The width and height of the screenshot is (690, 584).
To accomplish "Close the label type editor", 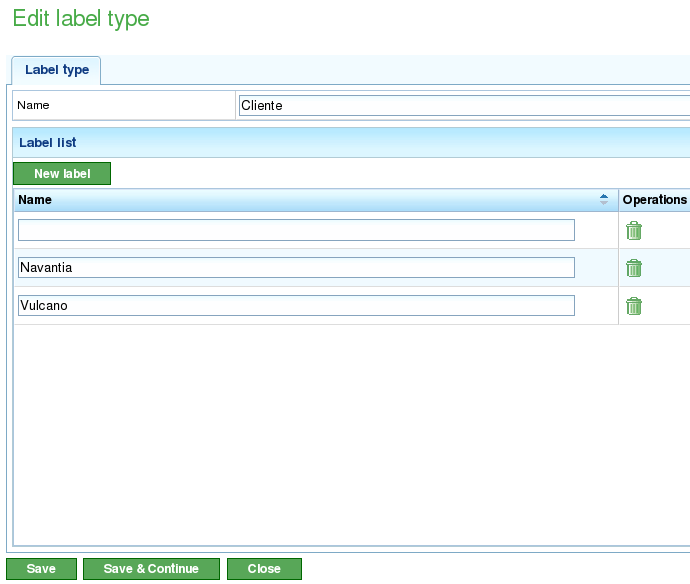I will point(264,569).
